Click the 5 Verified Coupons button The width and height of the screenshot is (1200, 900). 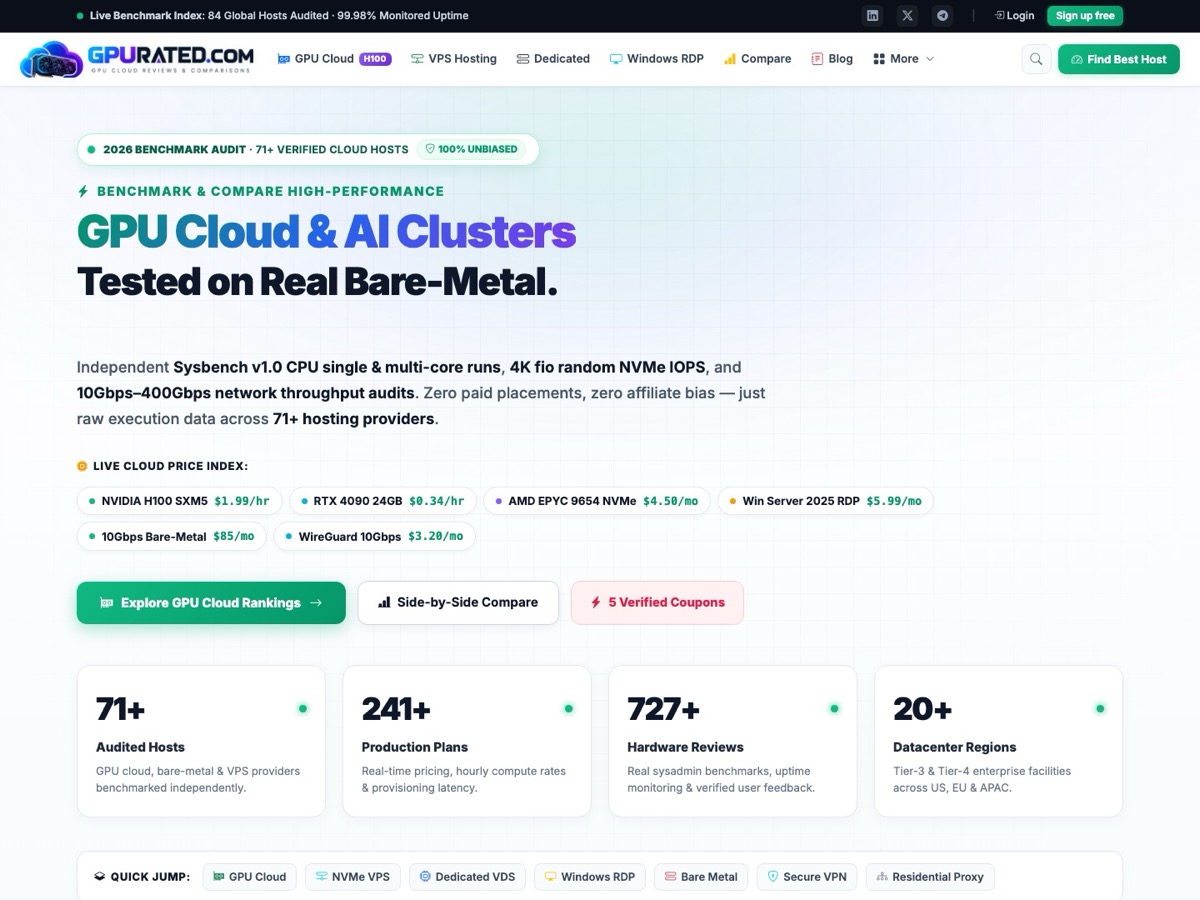tap(657, 603)
